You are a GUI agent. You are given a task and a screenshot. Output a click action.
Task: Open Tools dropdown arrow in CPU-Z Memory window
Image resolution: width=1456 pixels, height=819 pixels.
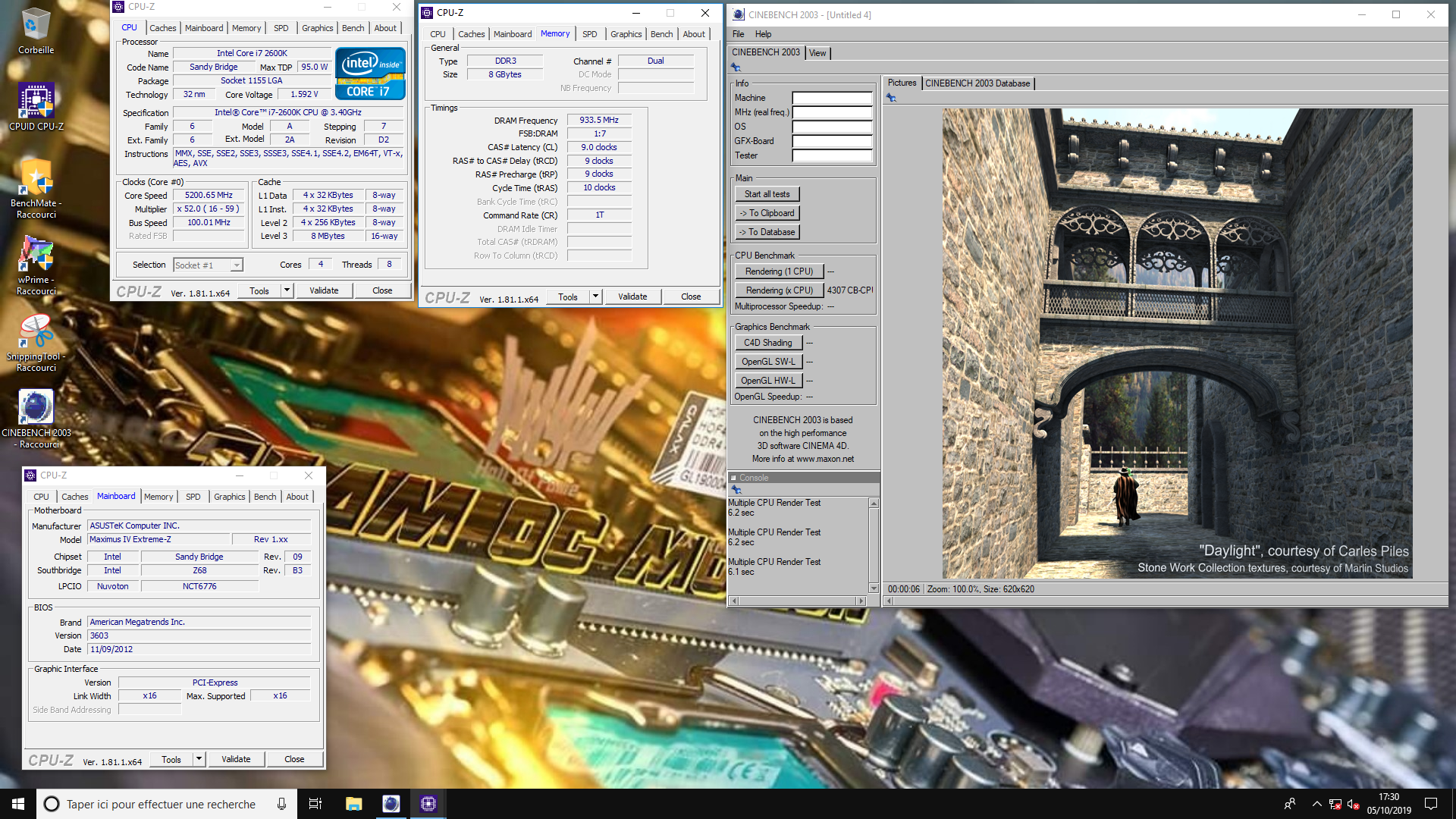pos(595,297)
